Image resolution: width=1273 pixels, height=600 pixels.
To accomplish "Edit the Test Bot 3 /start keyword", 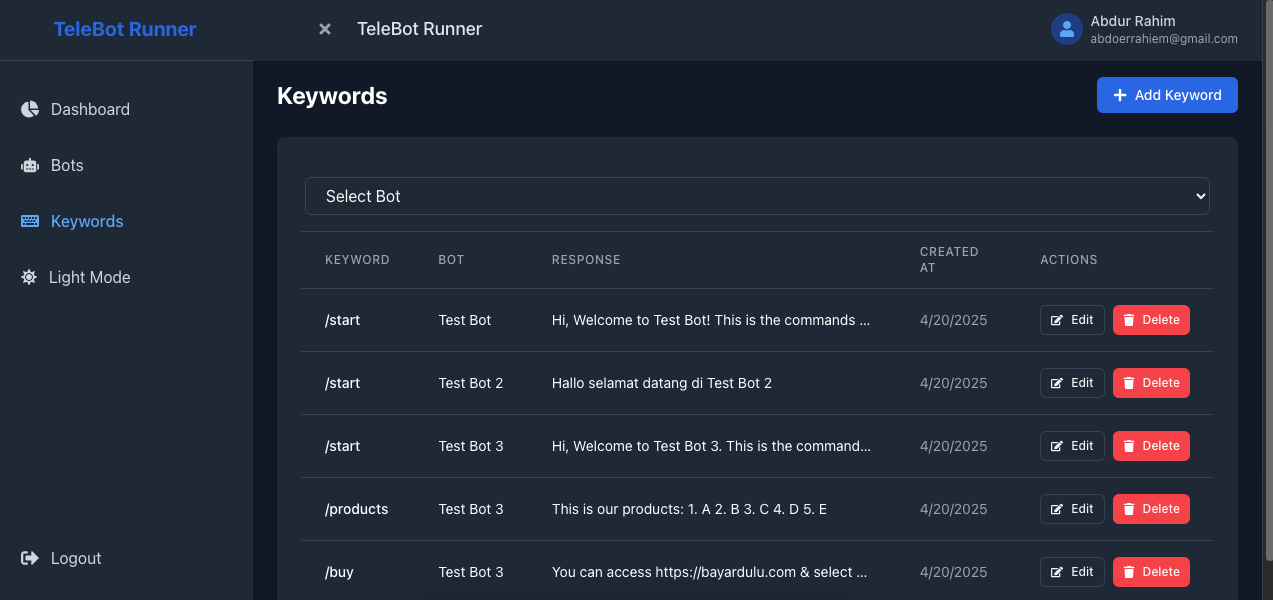I will [1072, 446].
